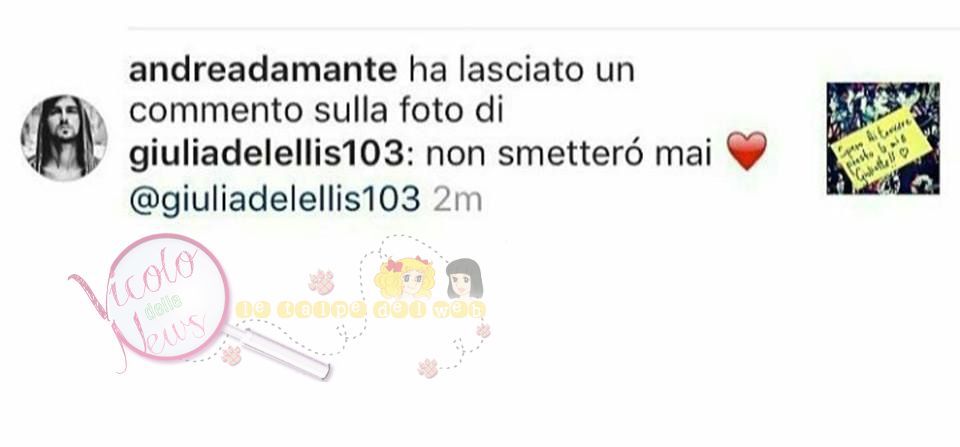Click the 'non smetteró mai' comment text
The width and height of the screenshot is (960, 447).
pos(569,155)
